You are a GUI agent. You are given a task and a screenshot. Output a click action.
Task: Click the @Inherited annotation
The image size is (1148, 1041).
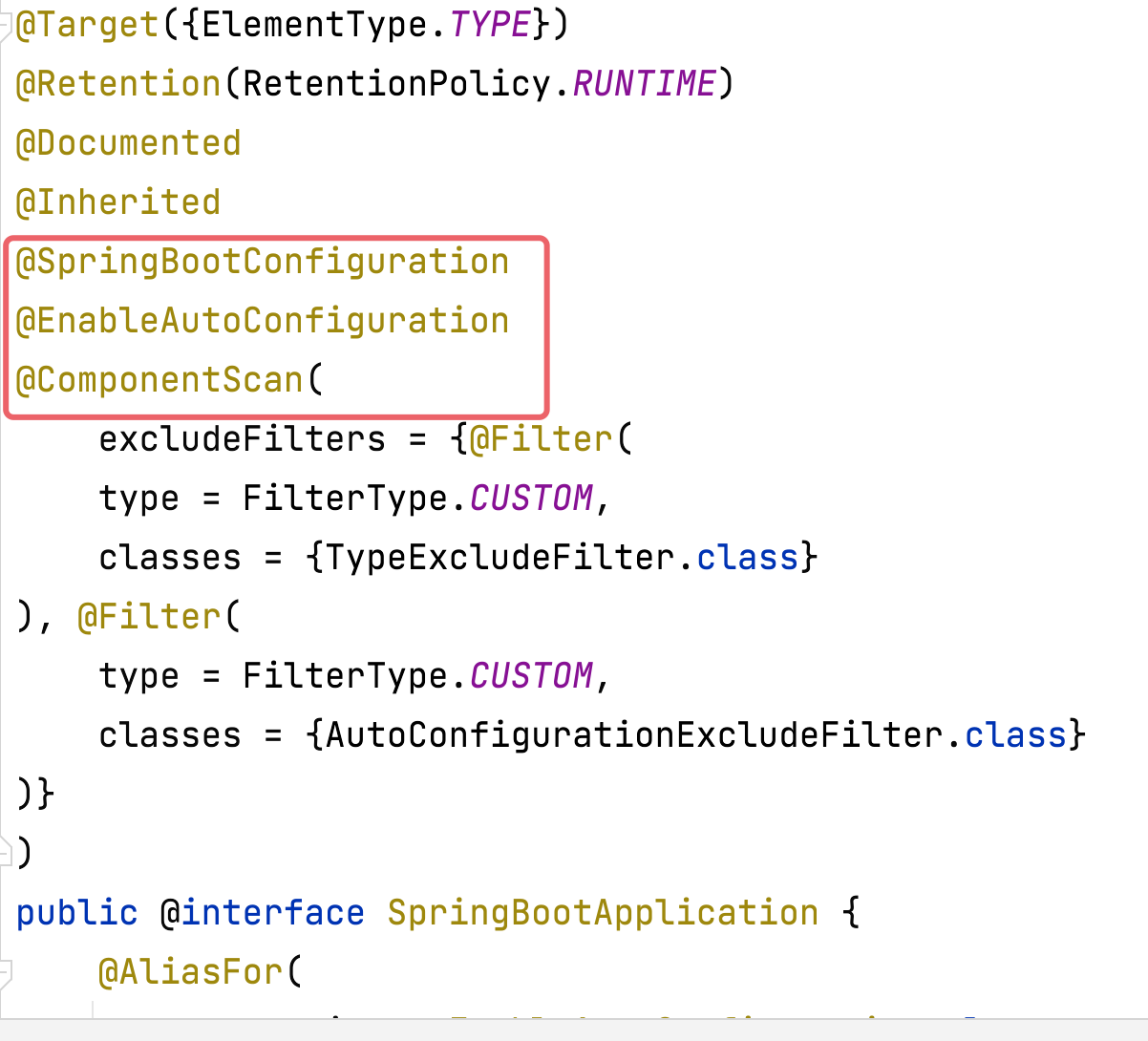(x=118, y=202)
